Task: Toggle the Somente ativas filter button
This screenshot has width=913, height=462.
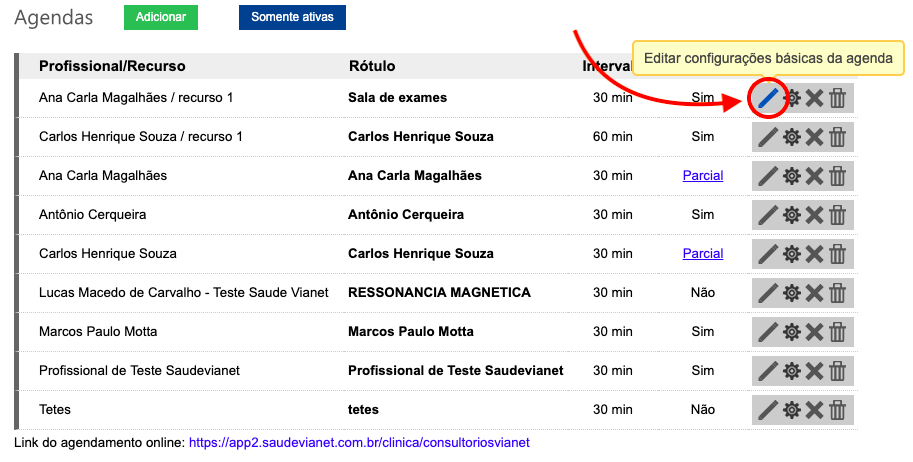Action: click(292, 18)
